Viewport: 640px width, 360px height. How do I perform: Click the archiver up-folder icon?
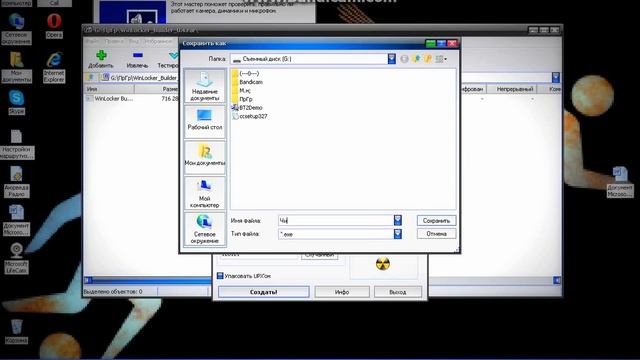[91, 78]
